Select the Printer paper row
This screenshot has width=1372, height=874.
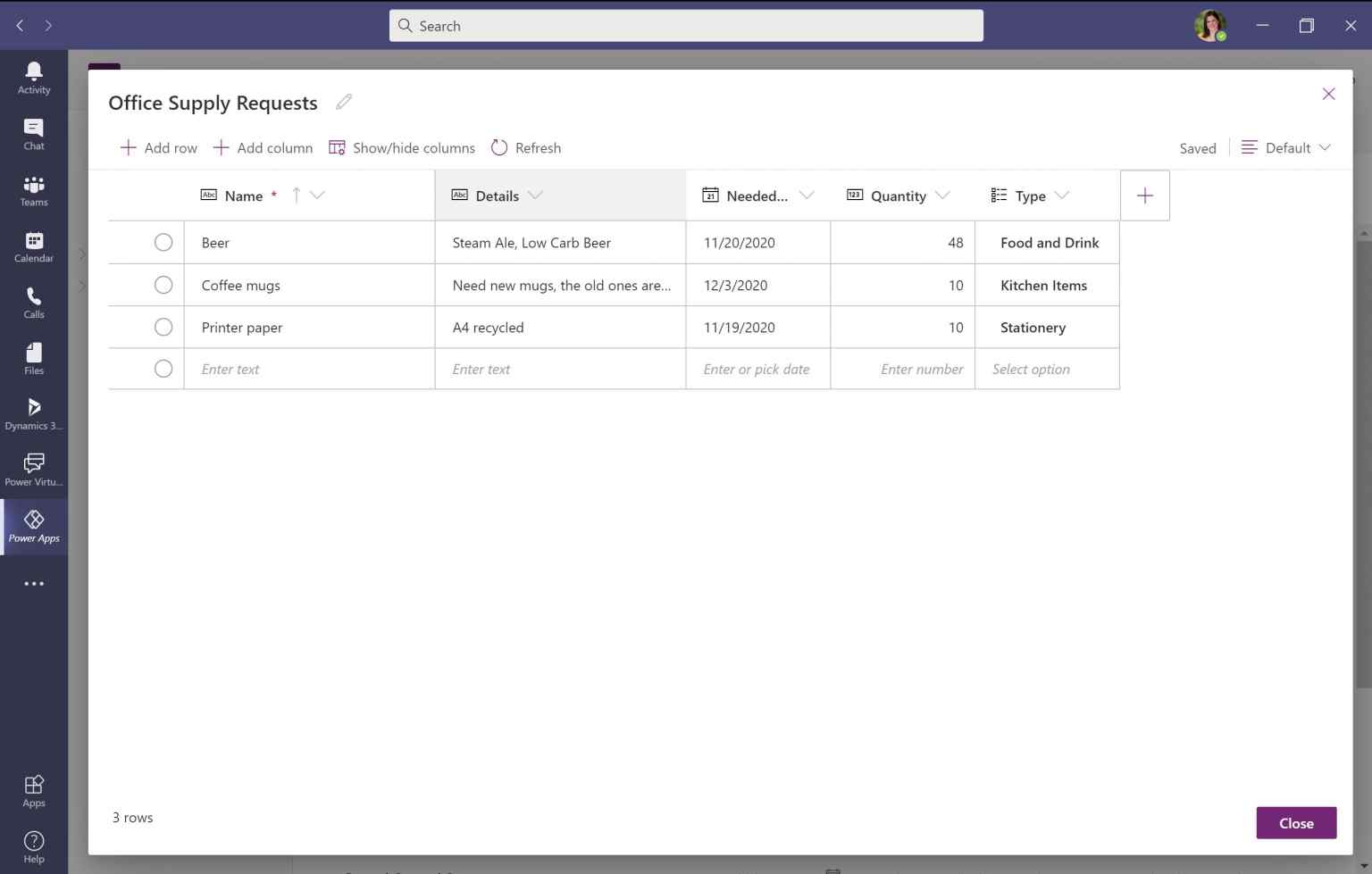tap(163, 327)
